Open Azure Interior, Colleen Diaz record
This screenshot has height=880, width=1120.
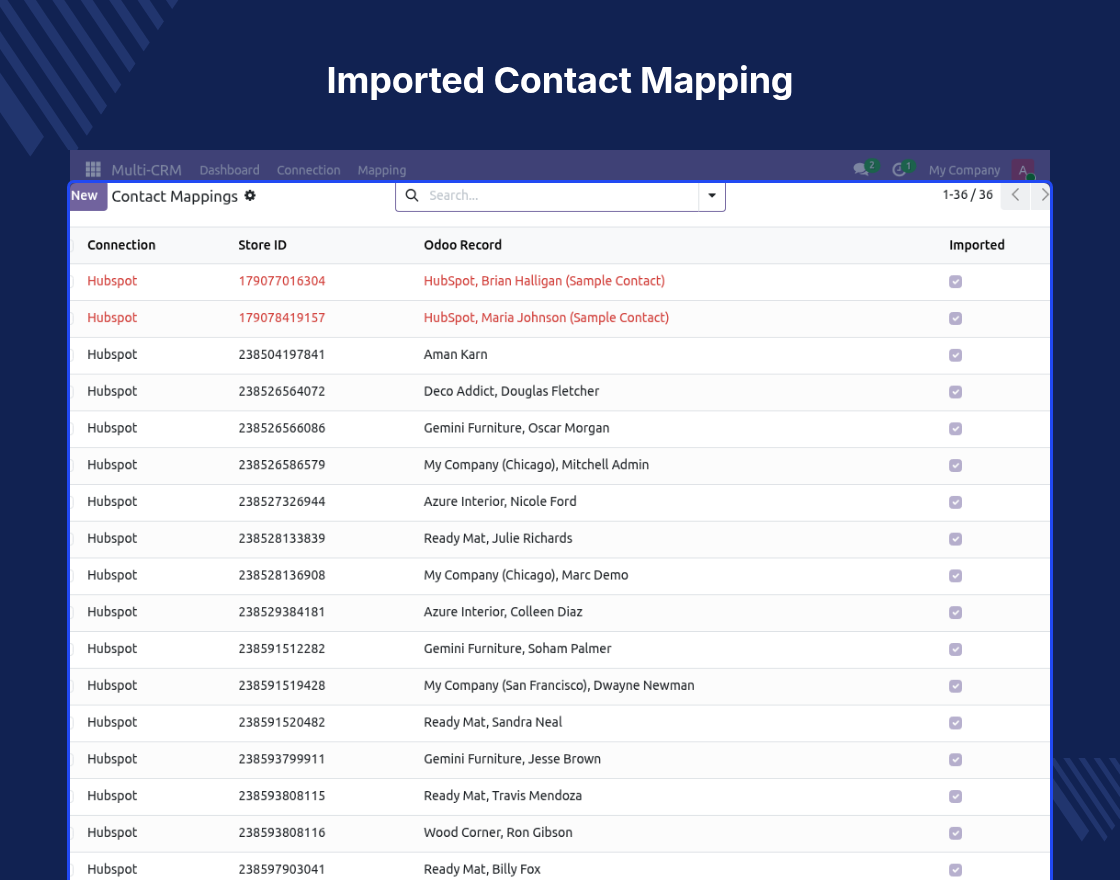pos(503,612)
